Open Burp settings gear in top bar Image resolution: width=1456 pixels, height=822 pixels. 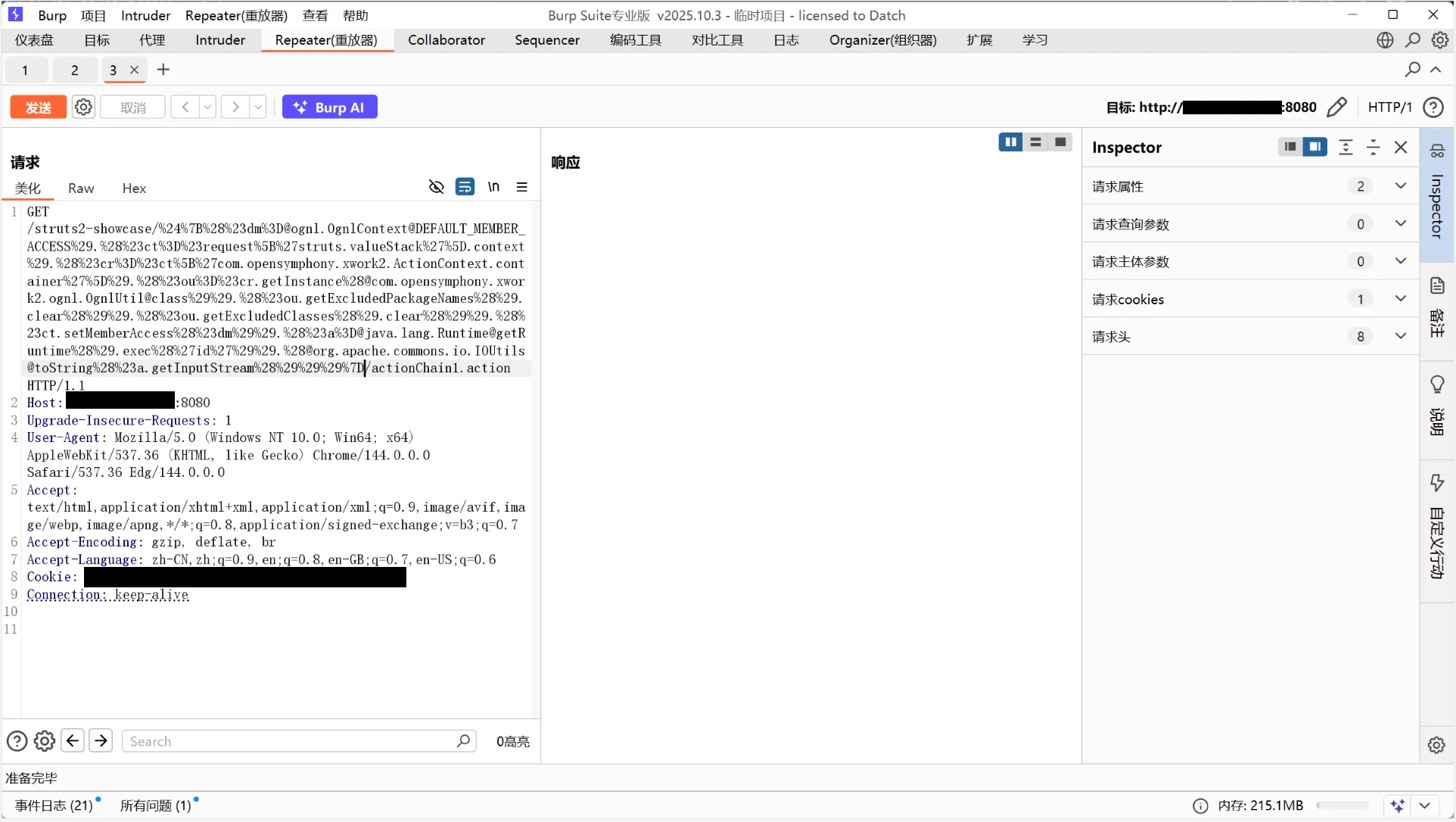[x=1440, y=40]
